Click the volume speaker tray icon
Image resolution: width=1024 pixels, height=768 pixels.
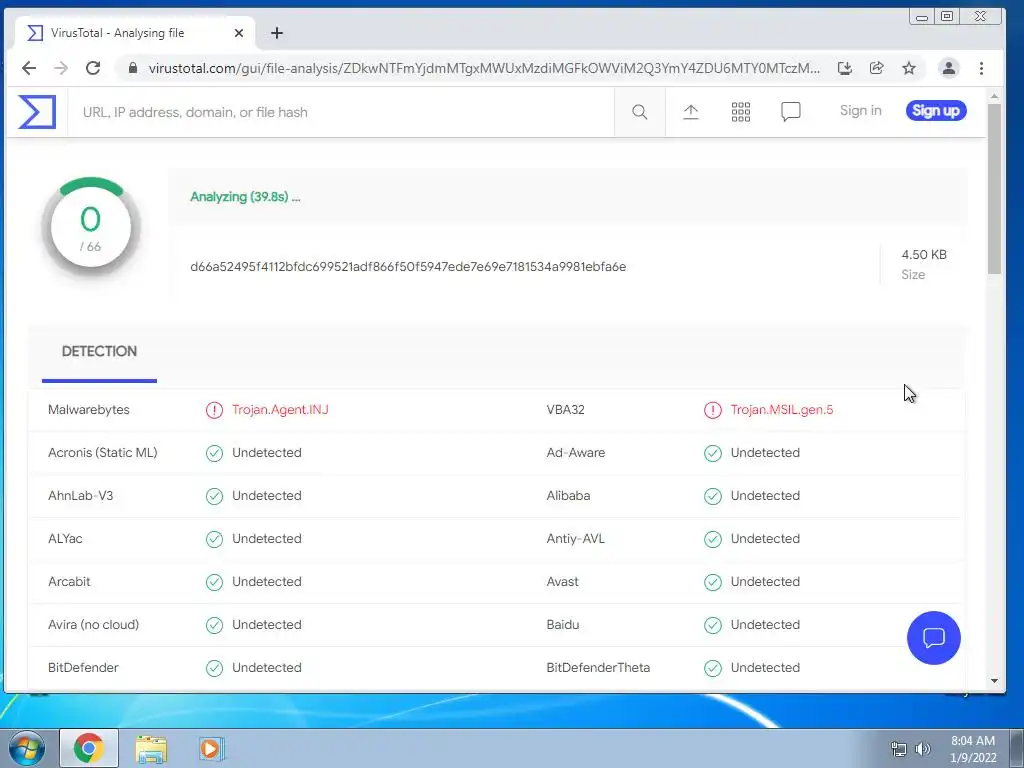click(922, 749)
